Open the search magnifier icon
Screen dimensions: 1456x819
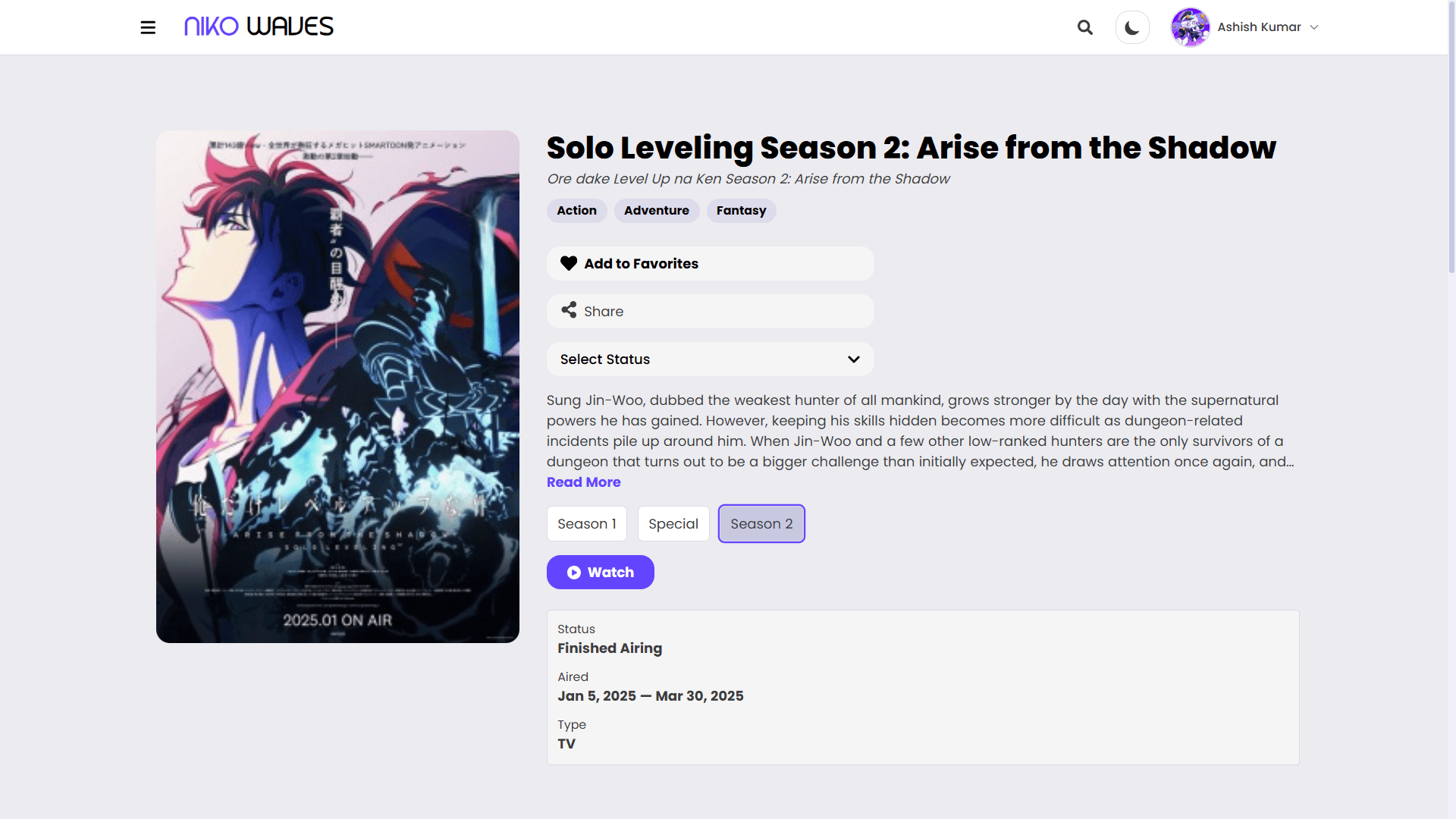(x=1085, y=27)
